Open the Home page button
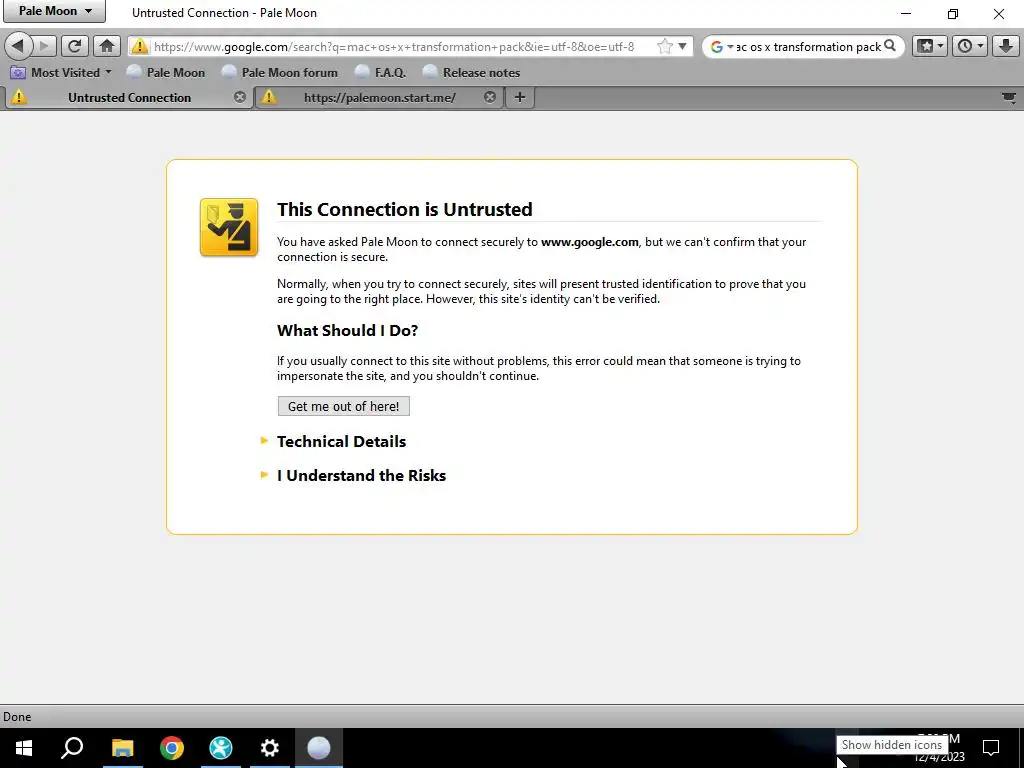The width and height of the screenshot is (1024, 768). (106, 46)
